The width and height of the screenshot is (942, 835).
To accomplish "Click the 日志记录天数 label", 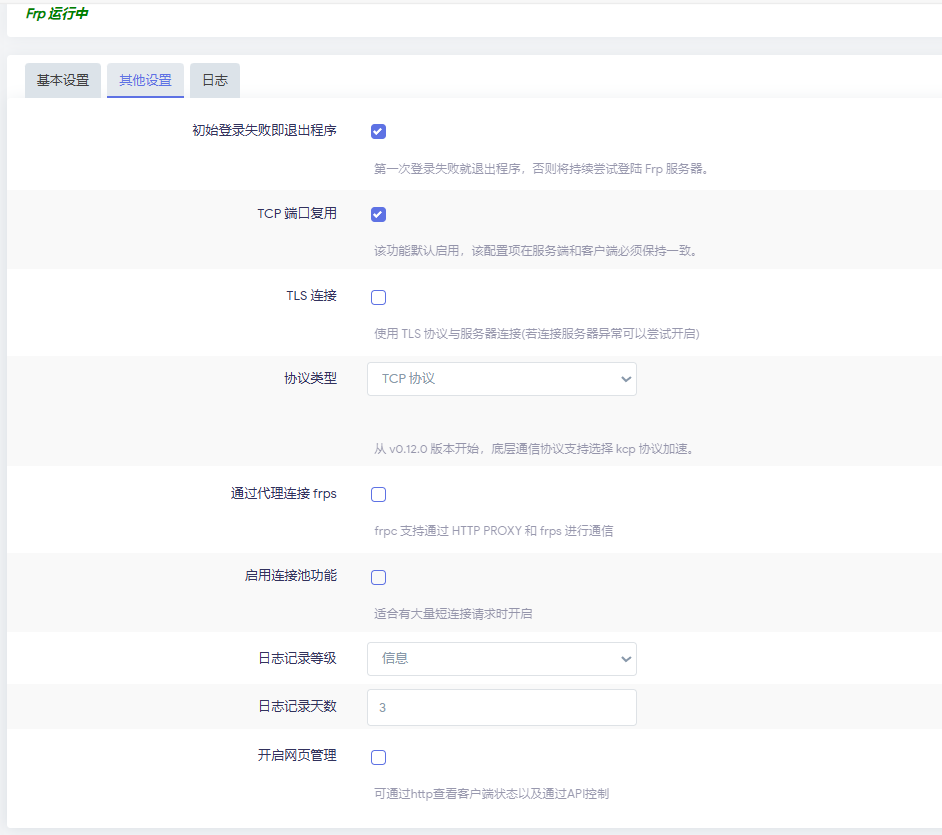I will (x=297, y=706).
